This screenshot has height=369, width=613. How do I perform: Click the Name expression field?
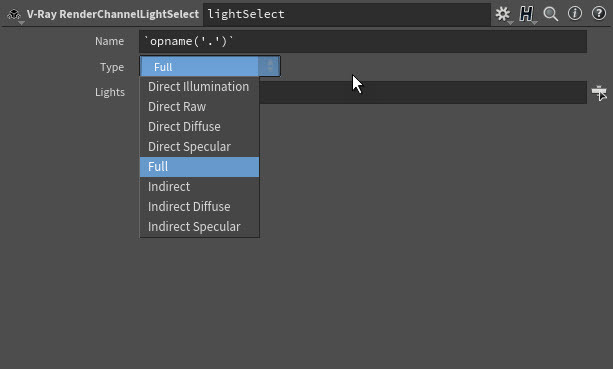pos(363,41)
